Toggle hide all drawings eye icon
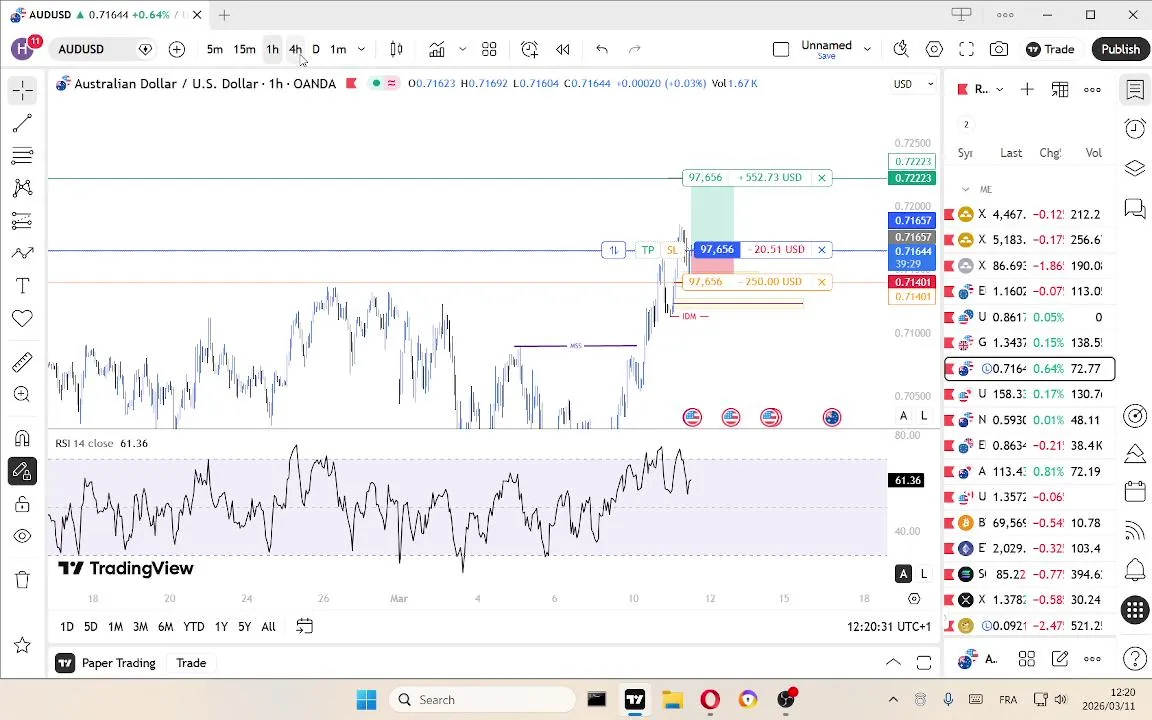Screen dimensions: 1152x720 click(x=22, y=536)
